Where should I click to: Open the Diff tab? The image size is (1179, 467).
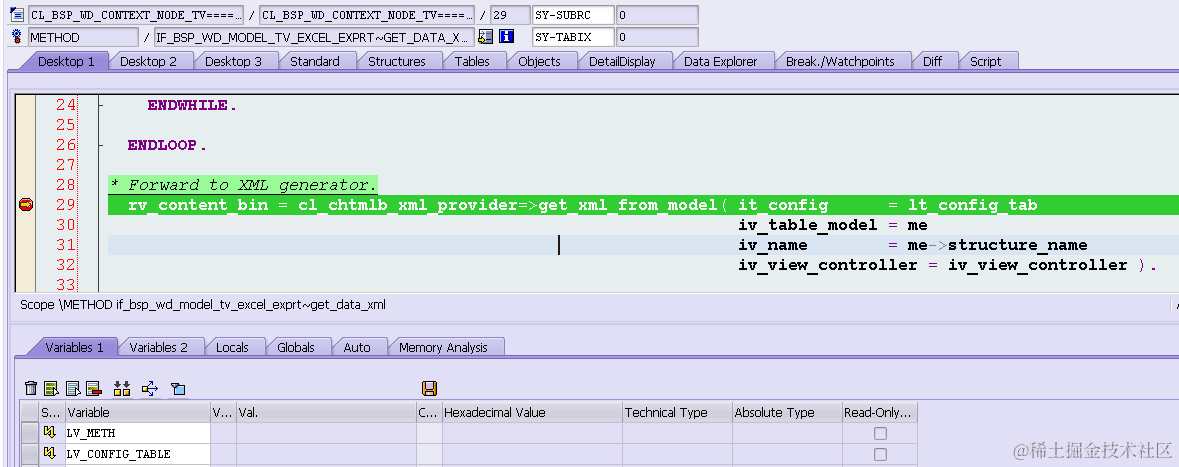932,62
